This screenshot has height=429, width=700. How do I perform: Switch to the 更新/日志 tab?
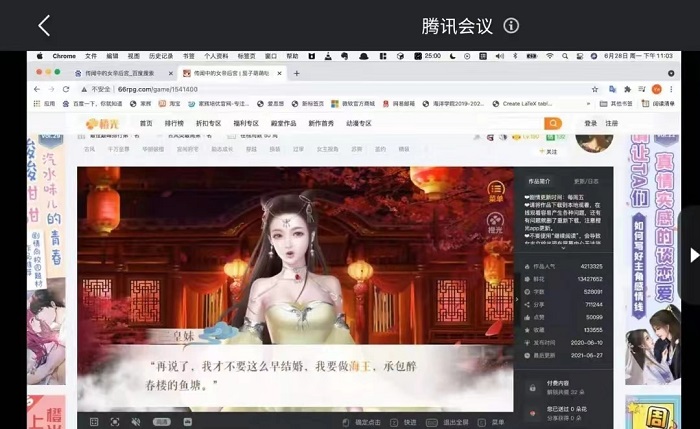tap(586, 181)
